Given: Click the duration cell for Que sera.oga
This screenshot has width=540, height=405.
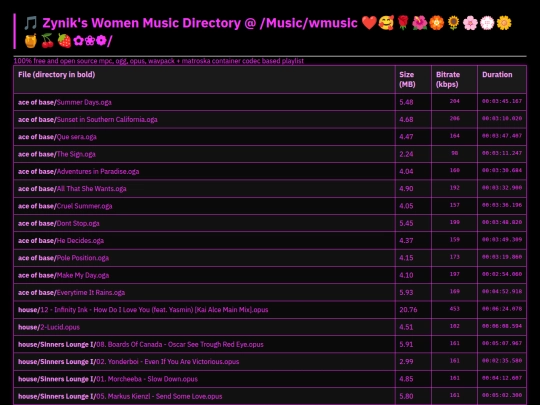Looking at the screenshot, I should 502,136.
